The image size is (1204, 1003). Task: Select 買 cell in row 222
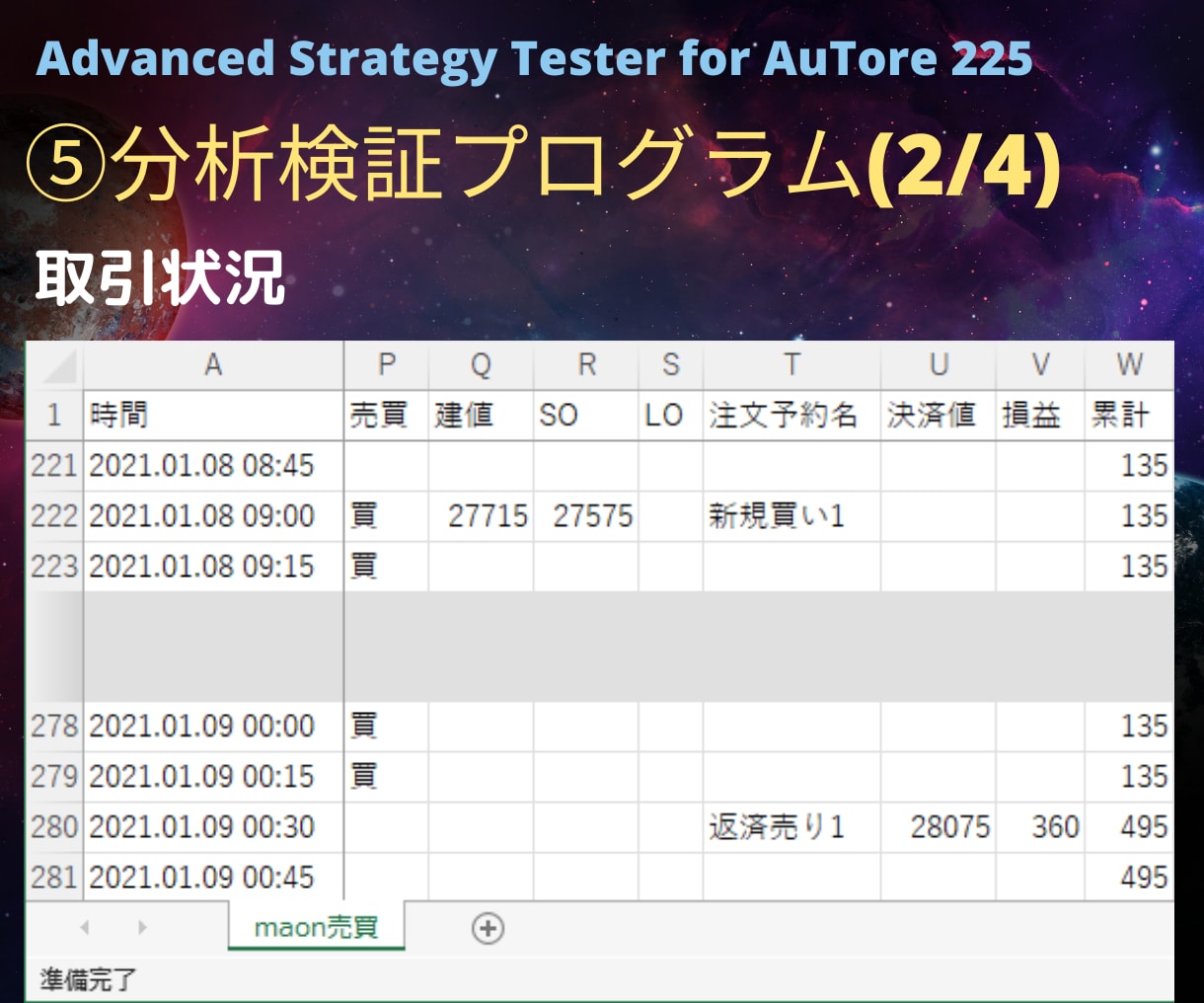(386, 515)
